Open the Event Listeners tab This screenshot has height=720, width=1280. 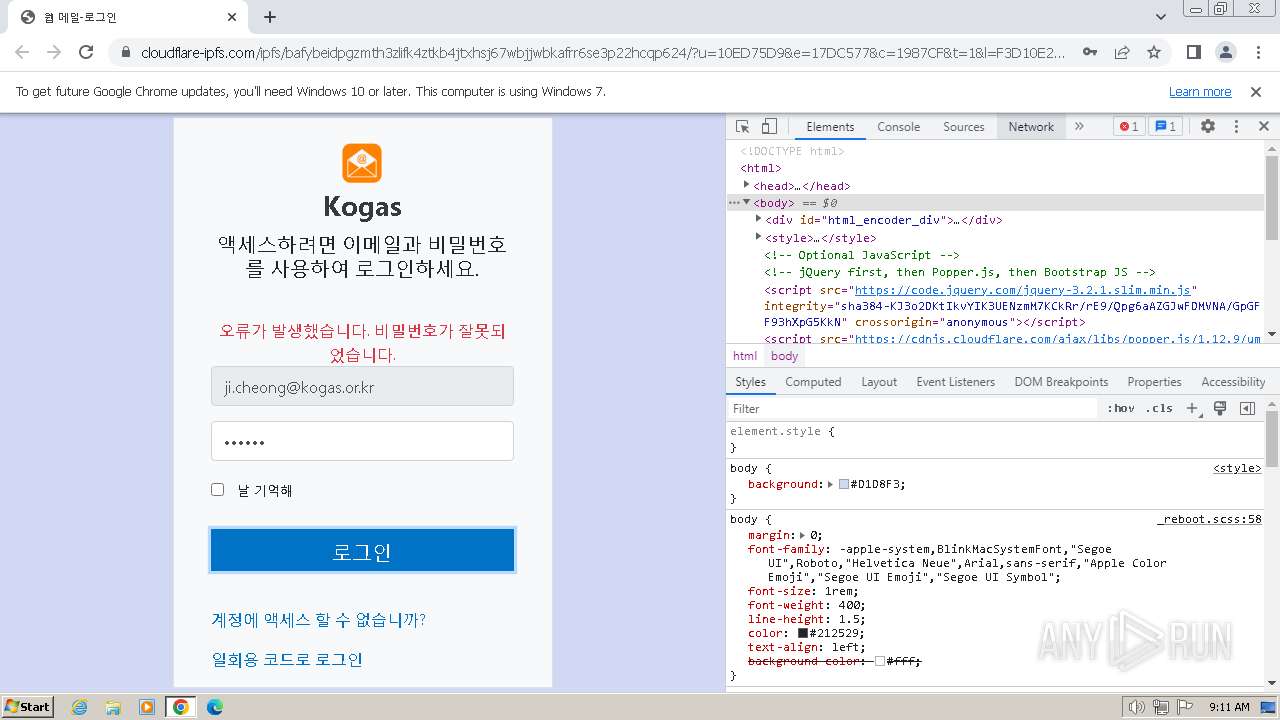tap(955, 382)
